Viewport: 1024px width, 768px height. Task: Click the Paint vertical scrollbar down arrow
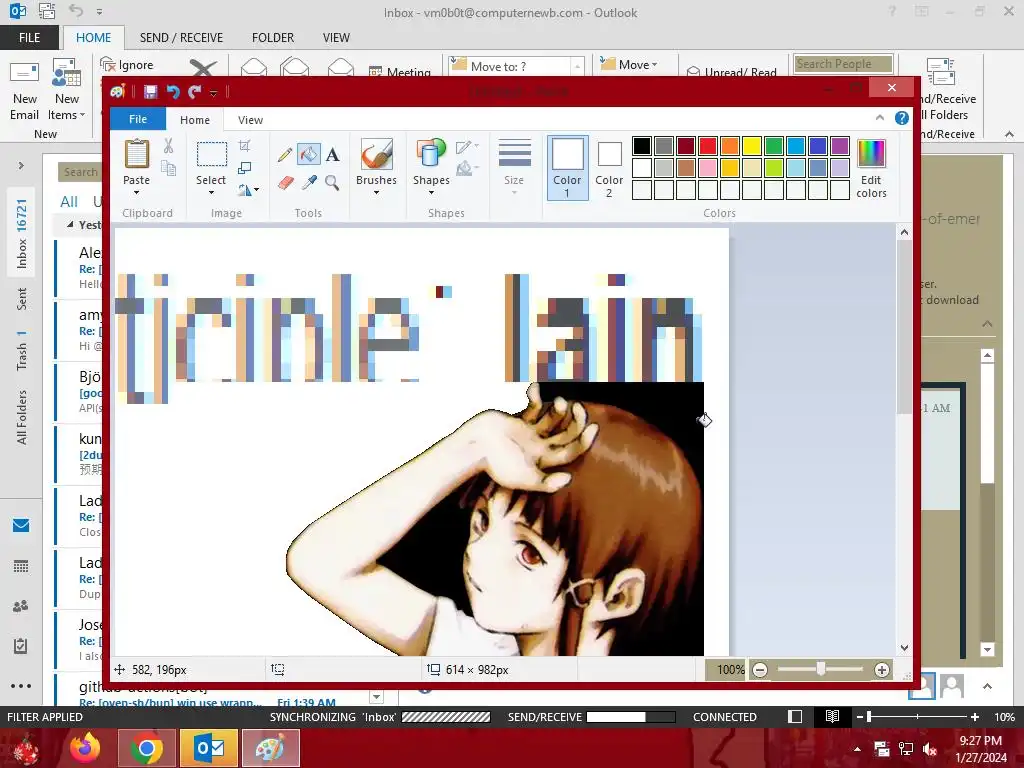tap(904, 648)
